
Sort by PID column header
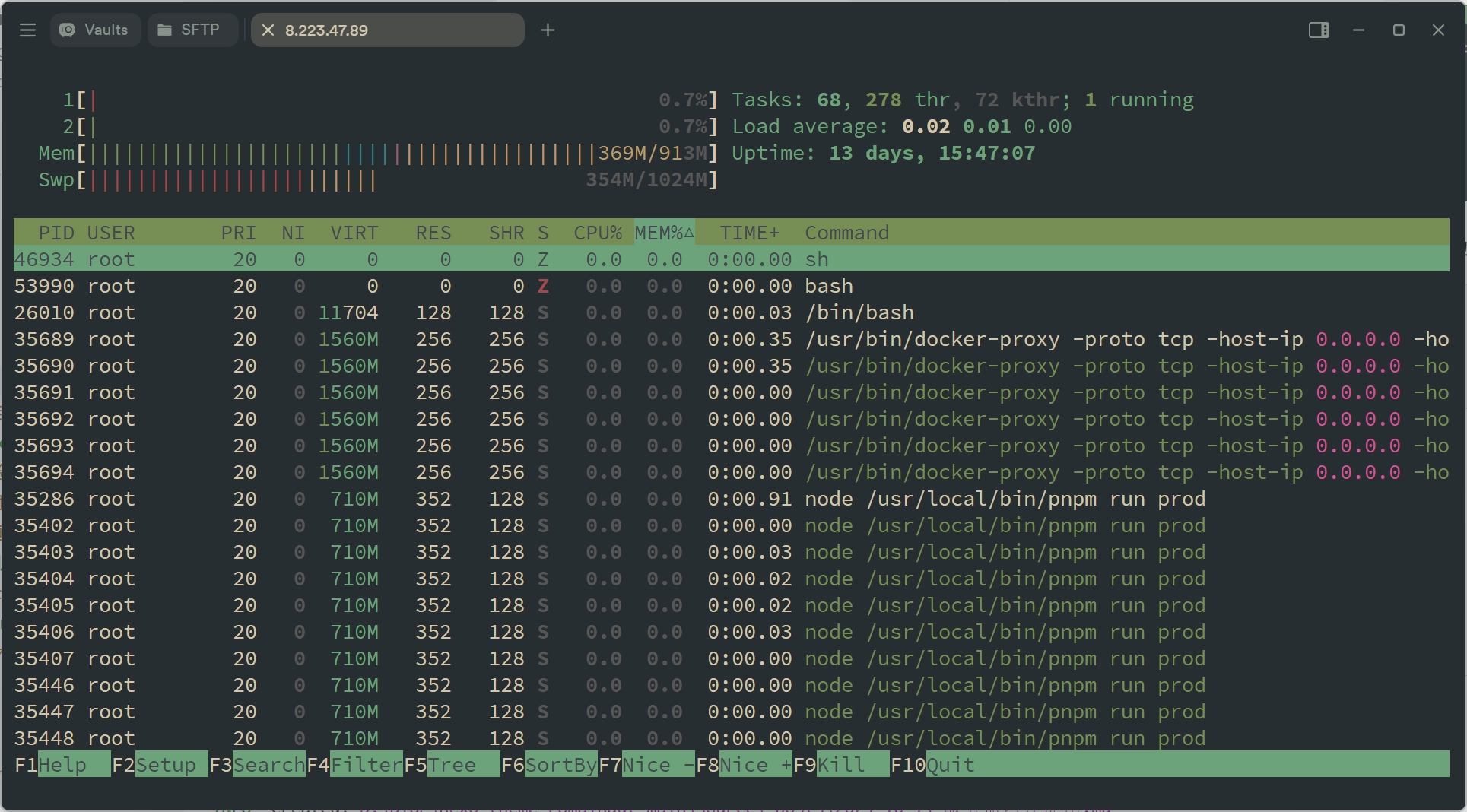point(56,233)
